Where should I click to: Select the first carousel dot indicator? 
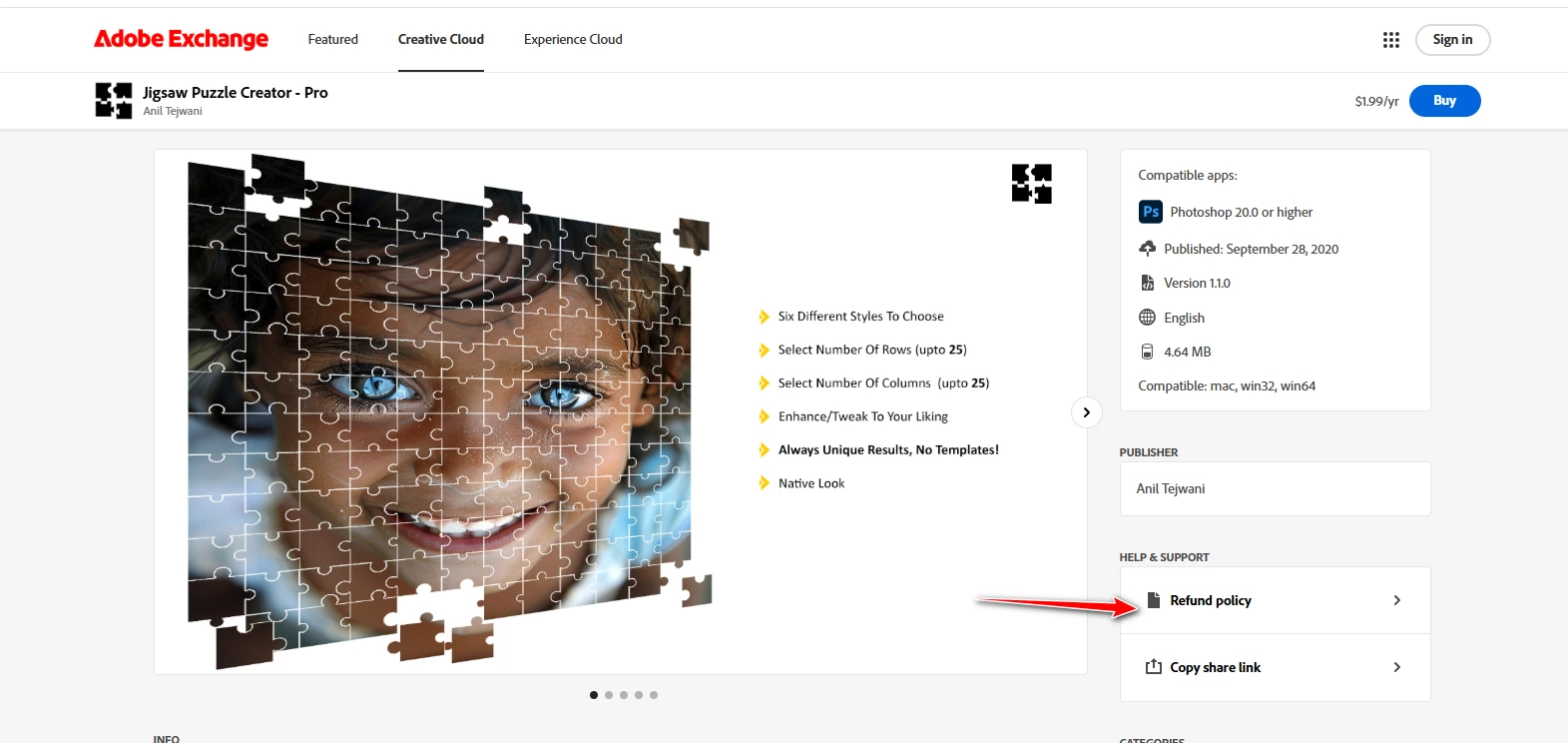click(x=594, y=695)
